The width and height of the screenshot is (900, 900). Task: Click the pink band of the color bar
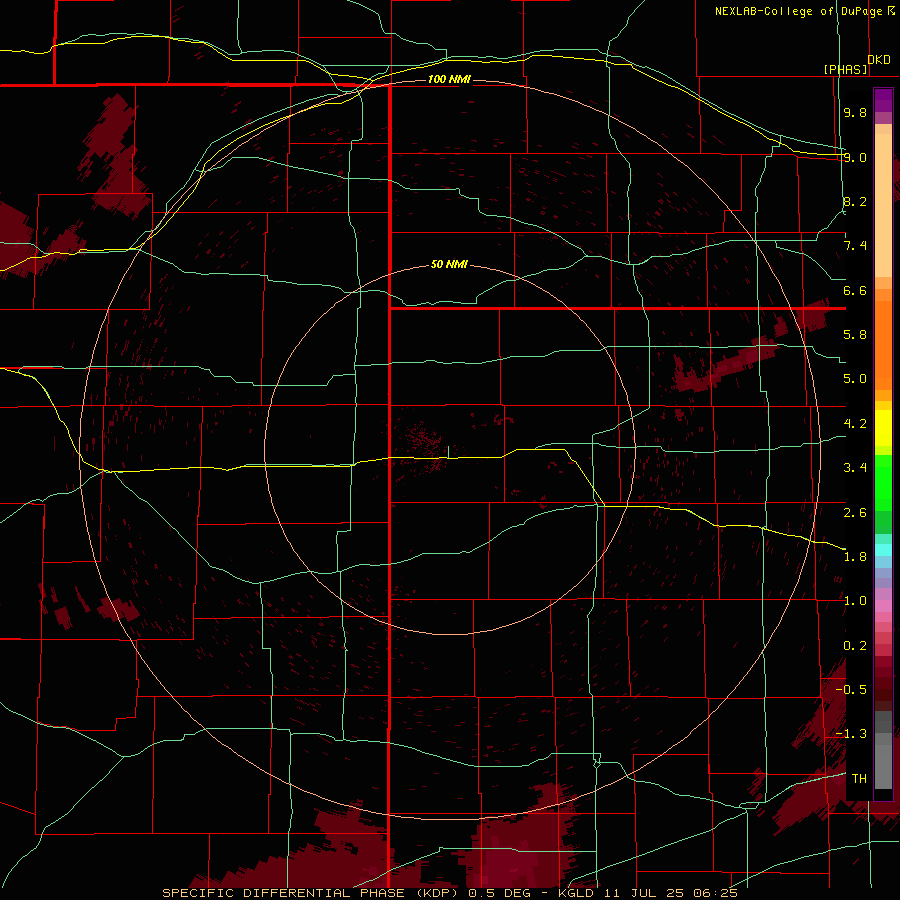click(x=883, y=606)
